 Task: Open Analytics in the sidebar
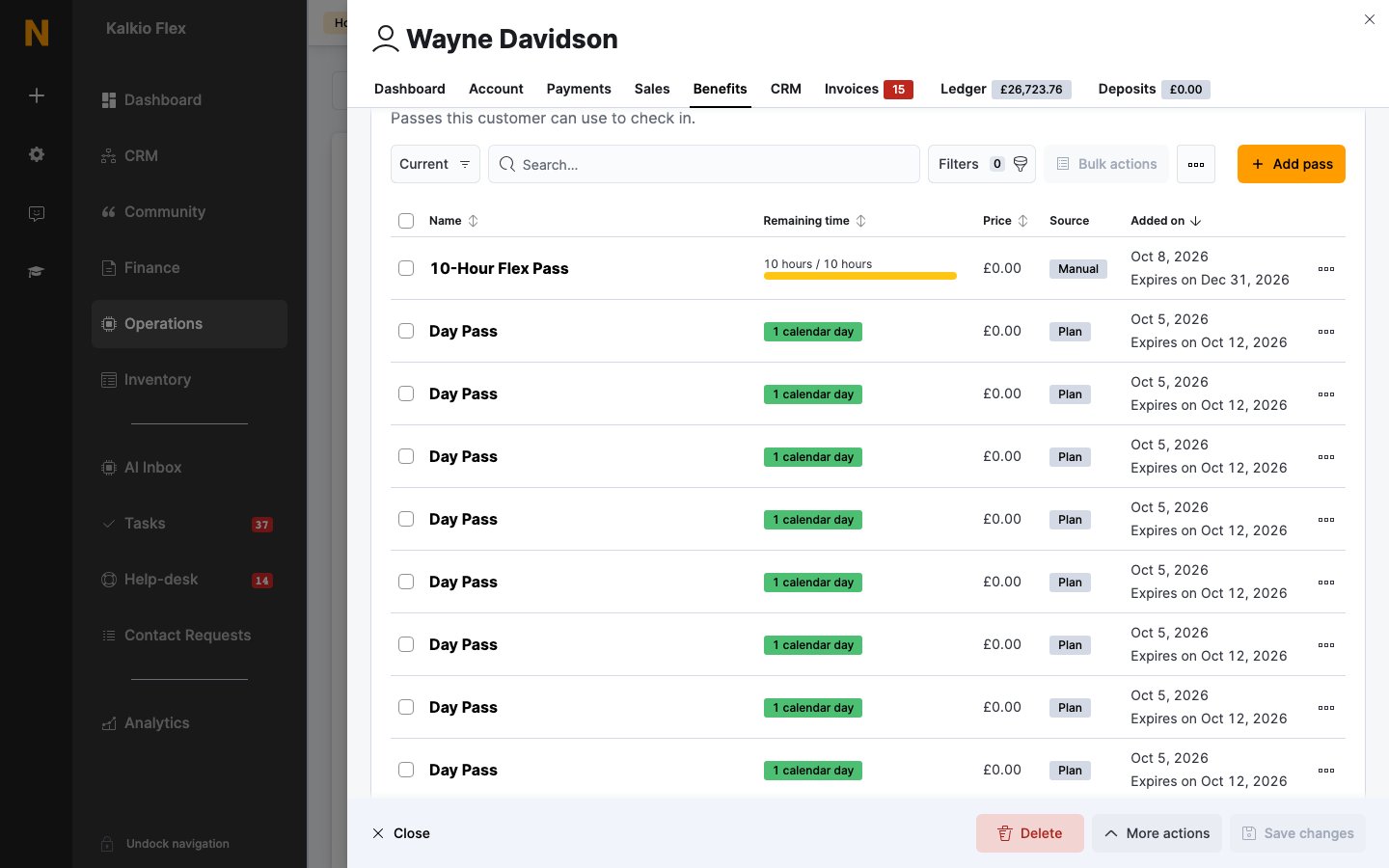click(x=189, y=723)
